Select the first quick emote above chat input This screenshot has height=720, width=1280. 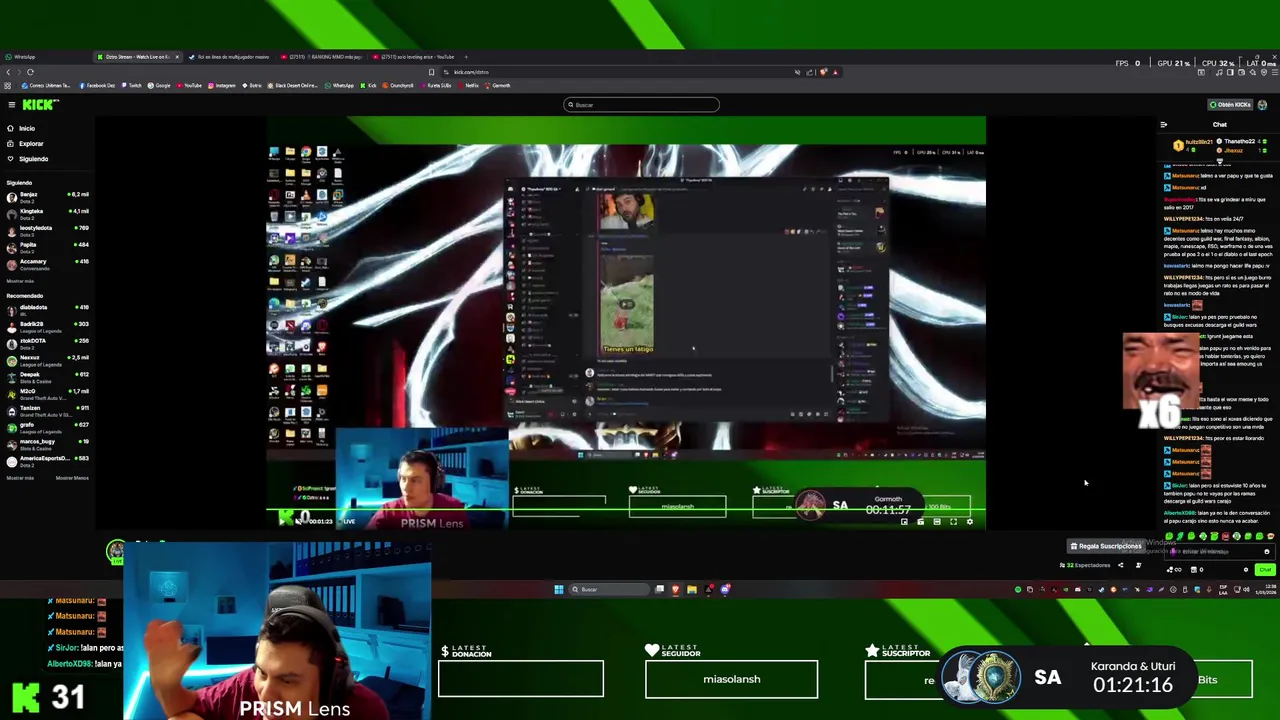pos(1169,536)
